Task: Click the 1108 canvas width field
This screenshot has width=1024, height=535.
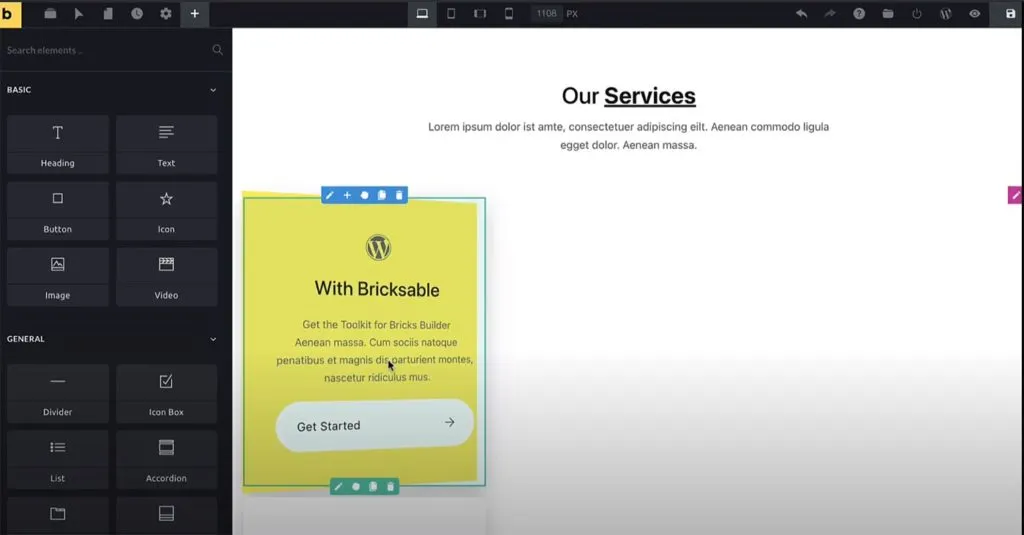Action: coord(546,14)
